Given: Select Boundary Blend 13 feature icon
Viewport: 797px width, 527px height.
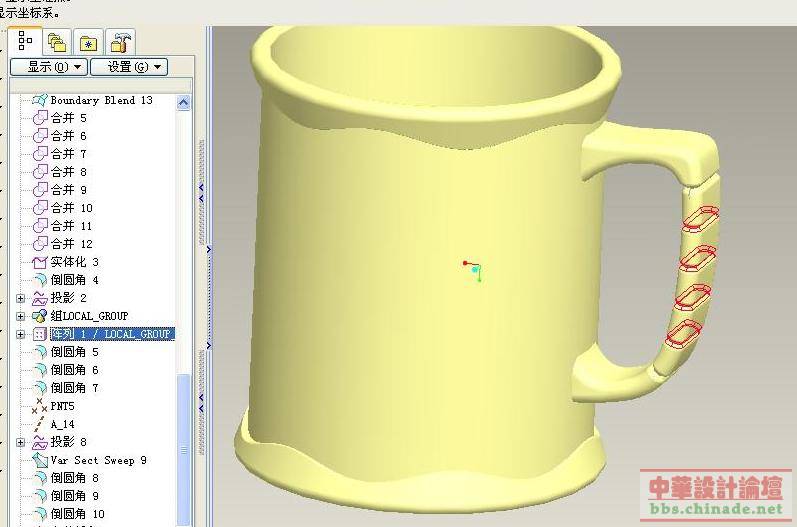Looking at the screenshot, I should tap(40, 100).
